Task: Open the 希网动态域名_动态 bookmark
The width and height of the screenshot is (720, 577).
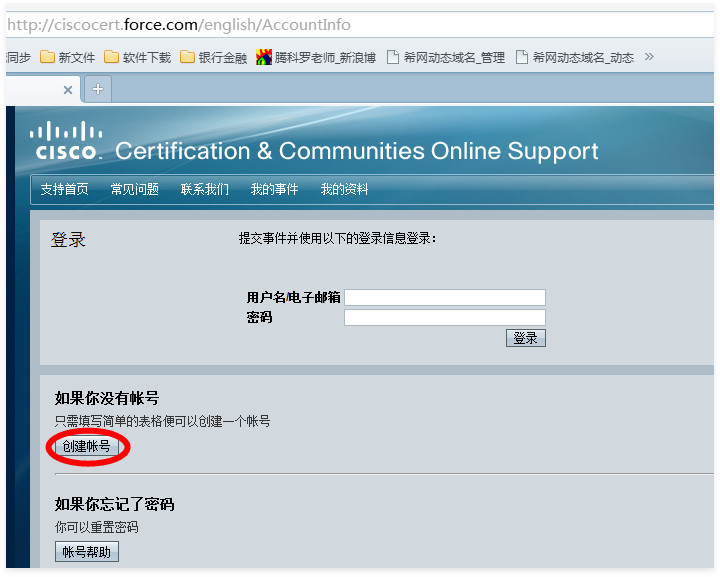Action: click(x=575, y=57)
